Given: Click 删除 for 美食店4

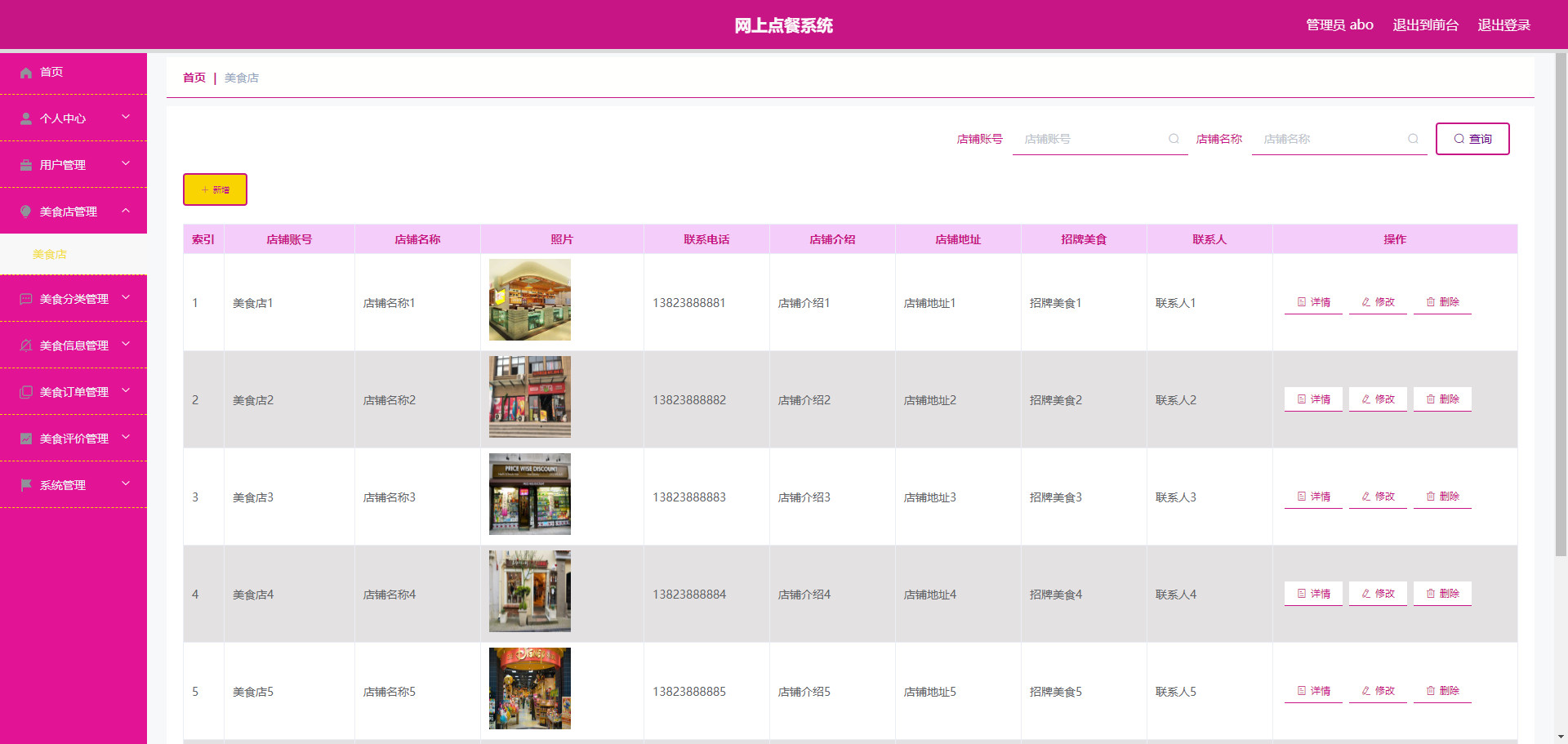Looking at the screenshot, I should click(x=1442, y=594).
